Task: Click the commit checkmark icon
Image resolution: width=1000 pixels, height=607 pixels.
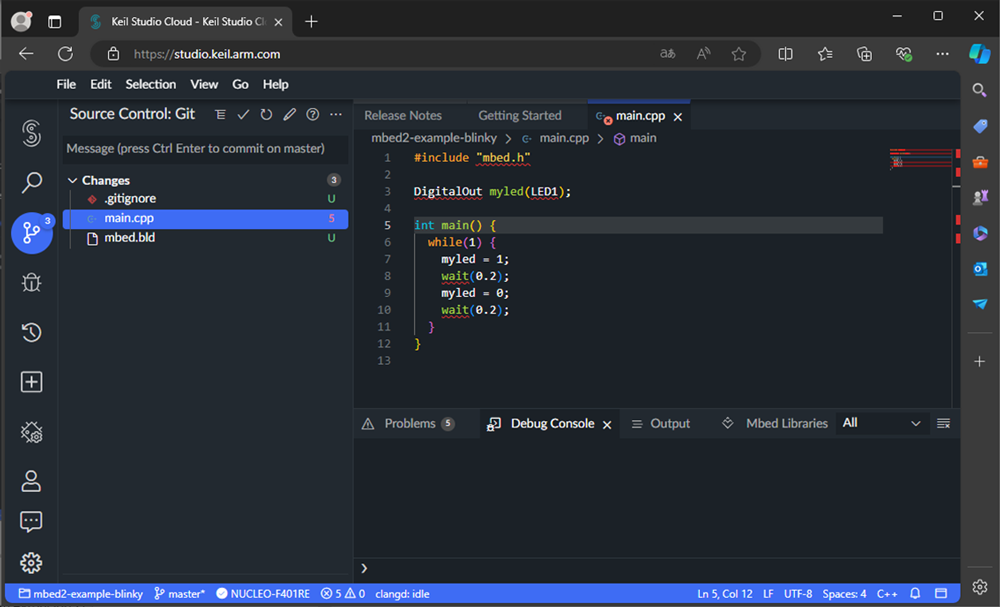Action: tap(243, 115)
